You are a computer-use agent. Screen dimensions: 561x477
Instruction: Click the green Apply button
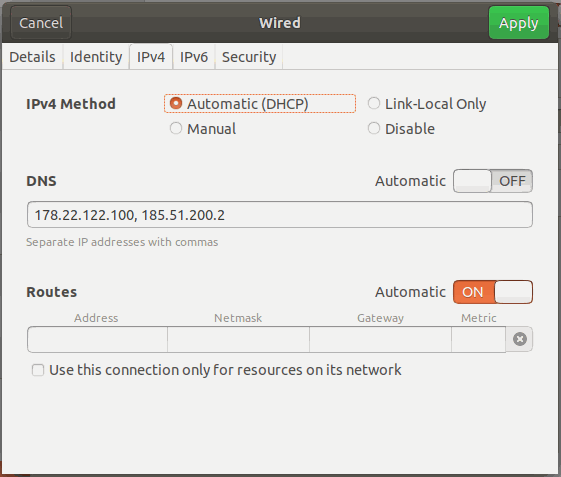point(519,23)
